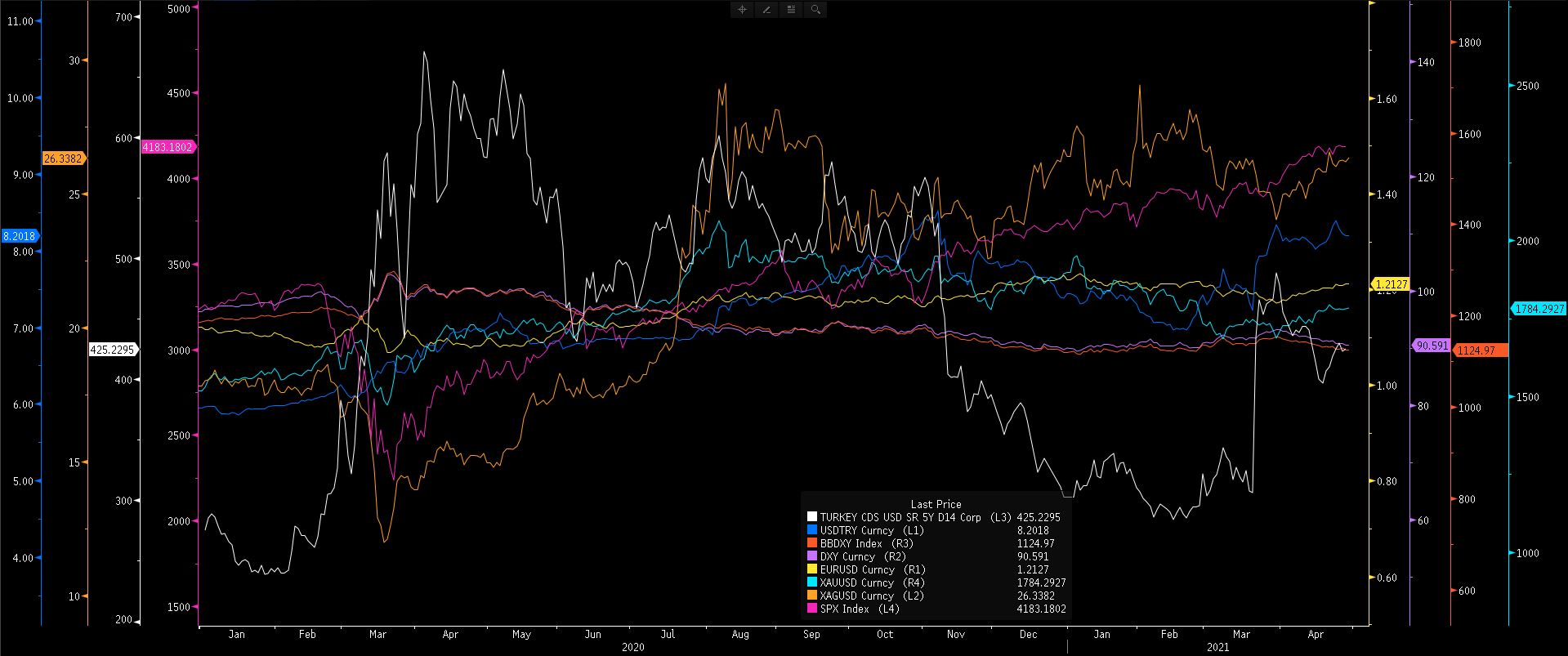Click the 140 tick on DXY axis
The image size is (1568, 656).
[x=1426, y=62]
